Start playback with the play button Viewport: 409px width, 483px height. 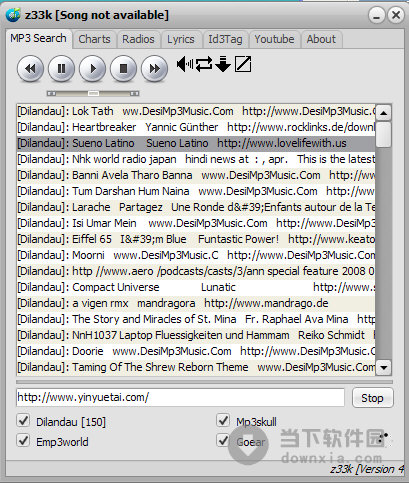point(92,69)
